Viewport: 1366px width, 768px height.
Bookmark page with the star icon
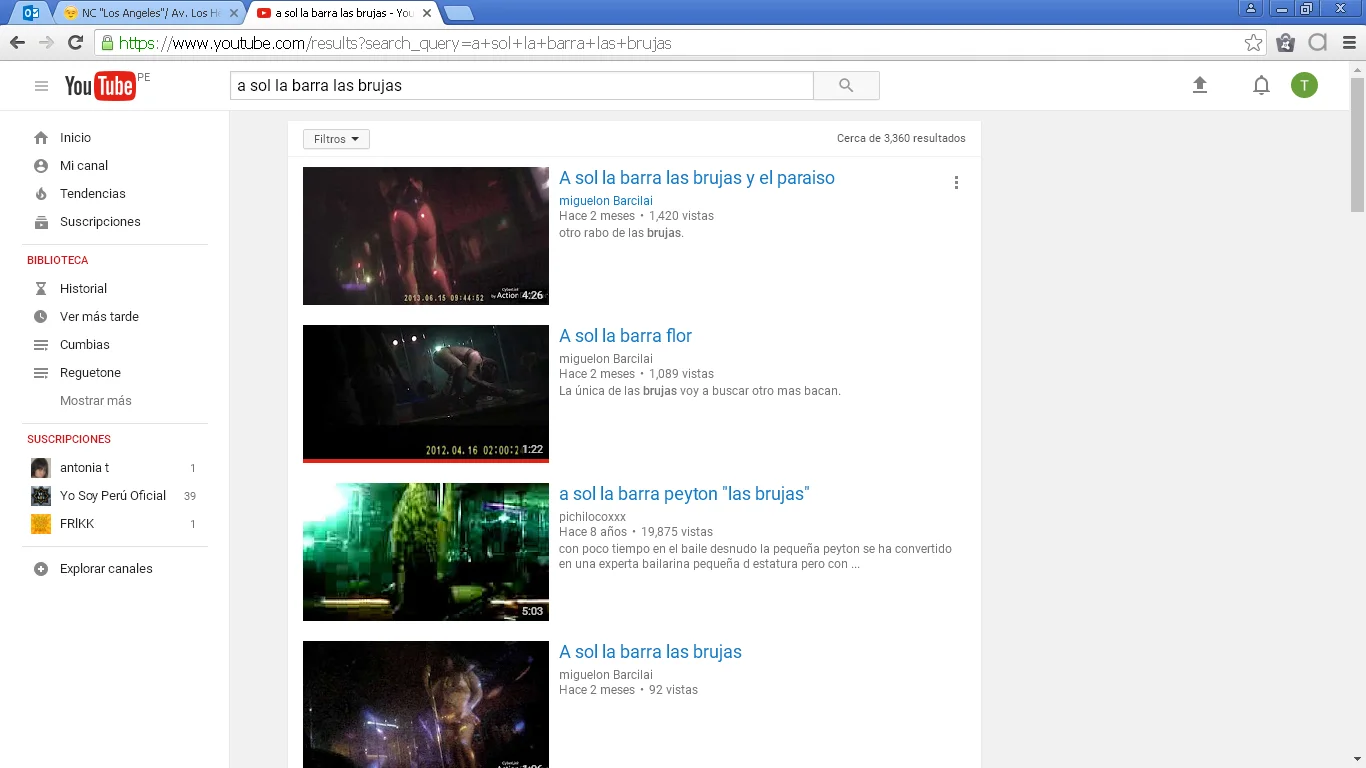tap(1253, 43)
